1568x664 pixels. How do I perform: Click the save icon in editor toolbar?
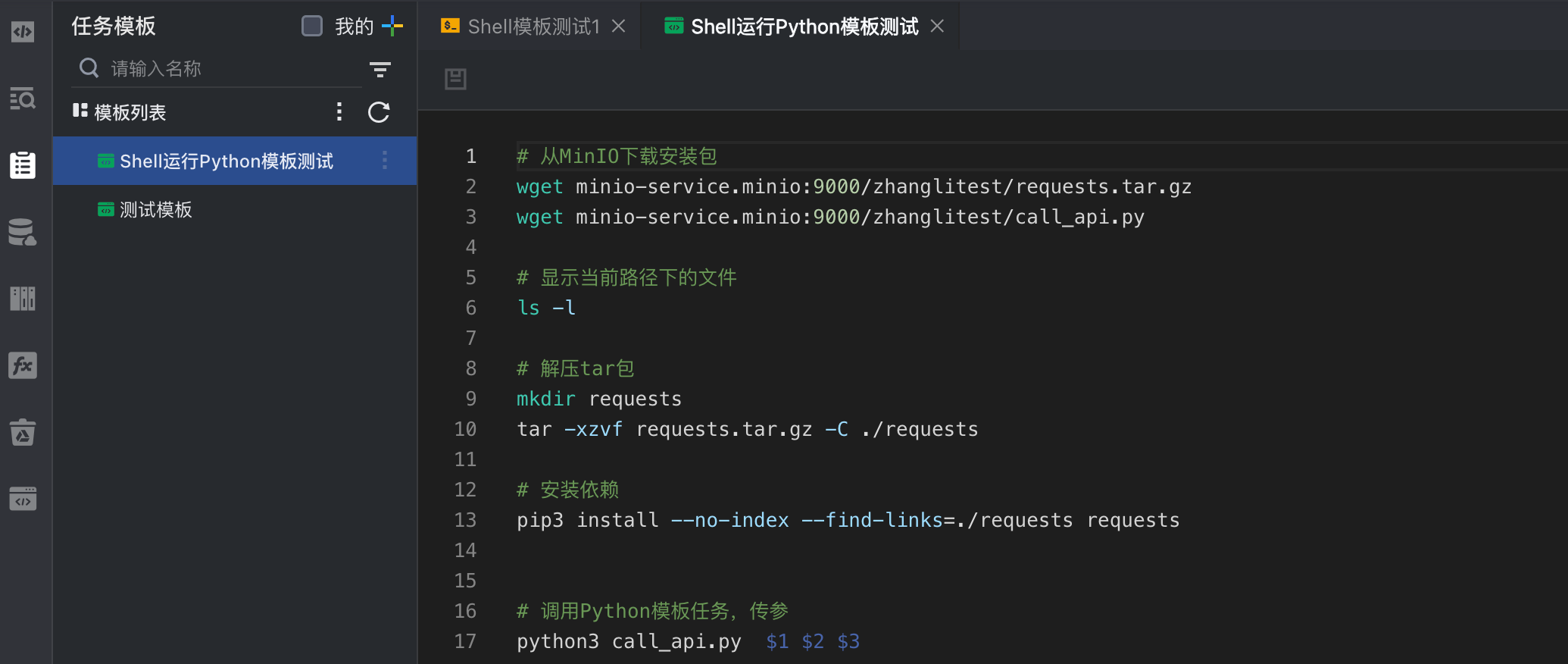click(455, 79)
